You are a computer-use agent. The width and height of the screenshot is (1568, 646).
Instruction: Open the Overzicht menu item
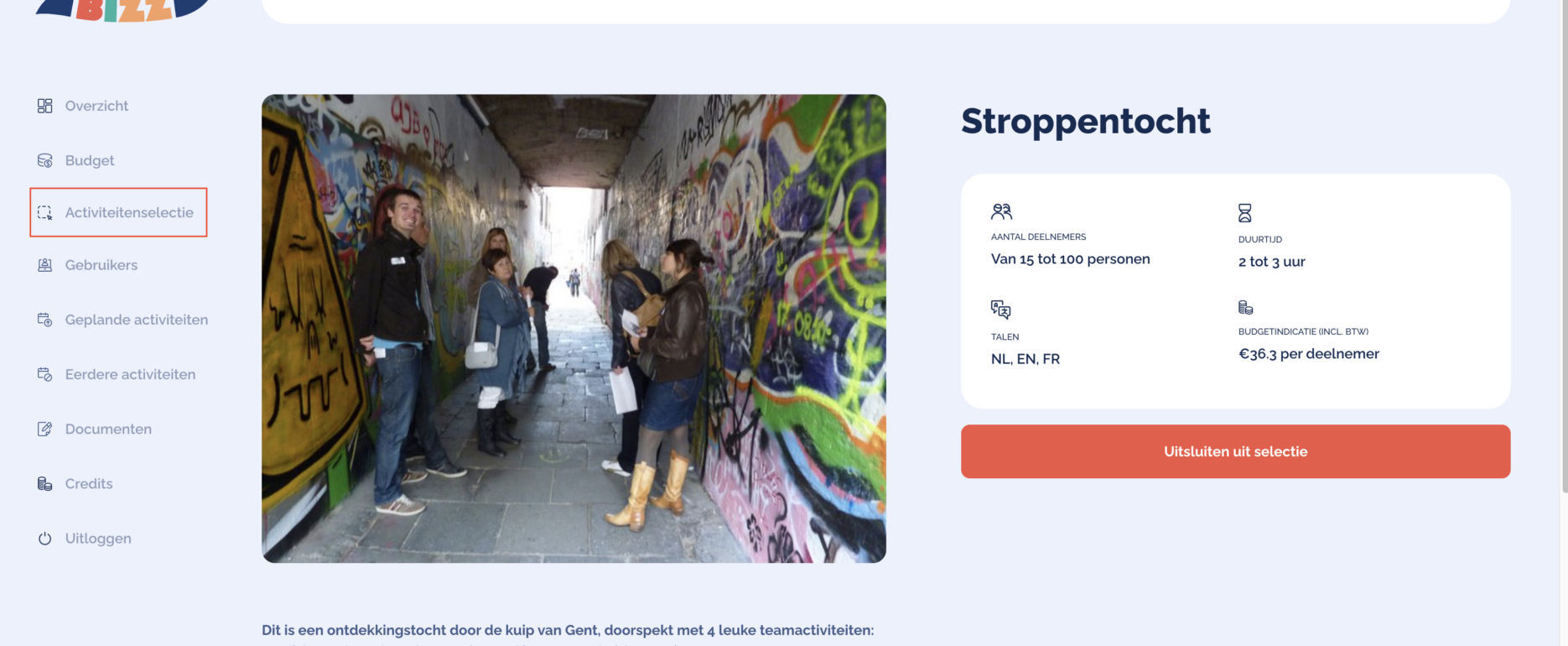pos(96,106)
